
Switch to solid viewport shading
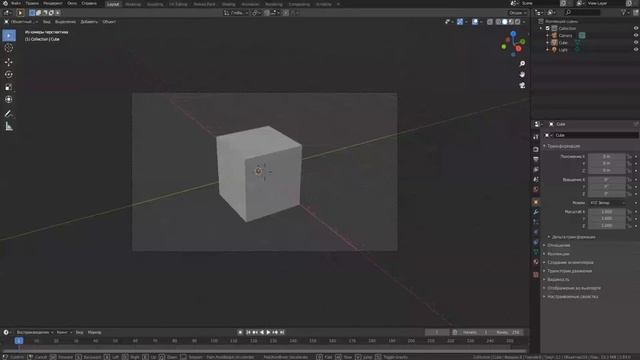[505, 22]
